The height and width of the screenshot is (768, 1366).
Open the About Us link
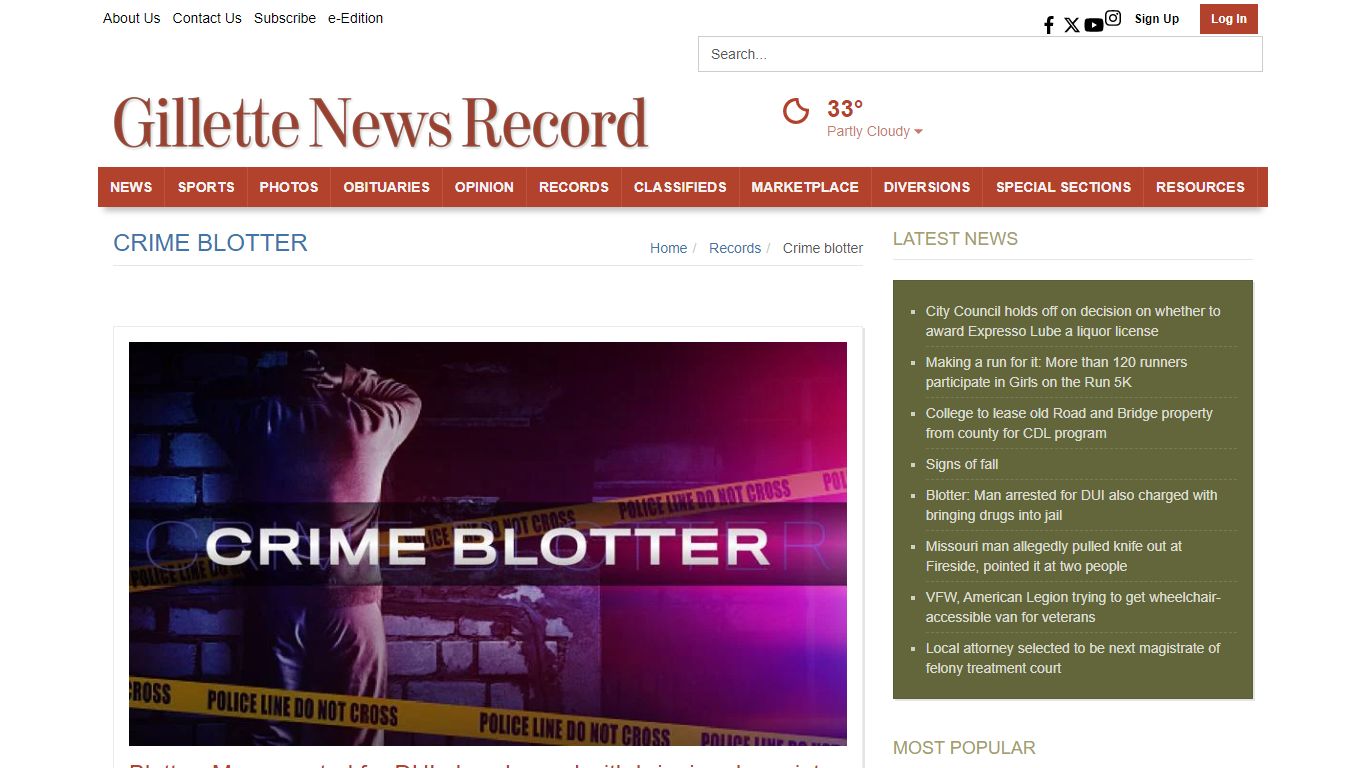pos(131,18)
